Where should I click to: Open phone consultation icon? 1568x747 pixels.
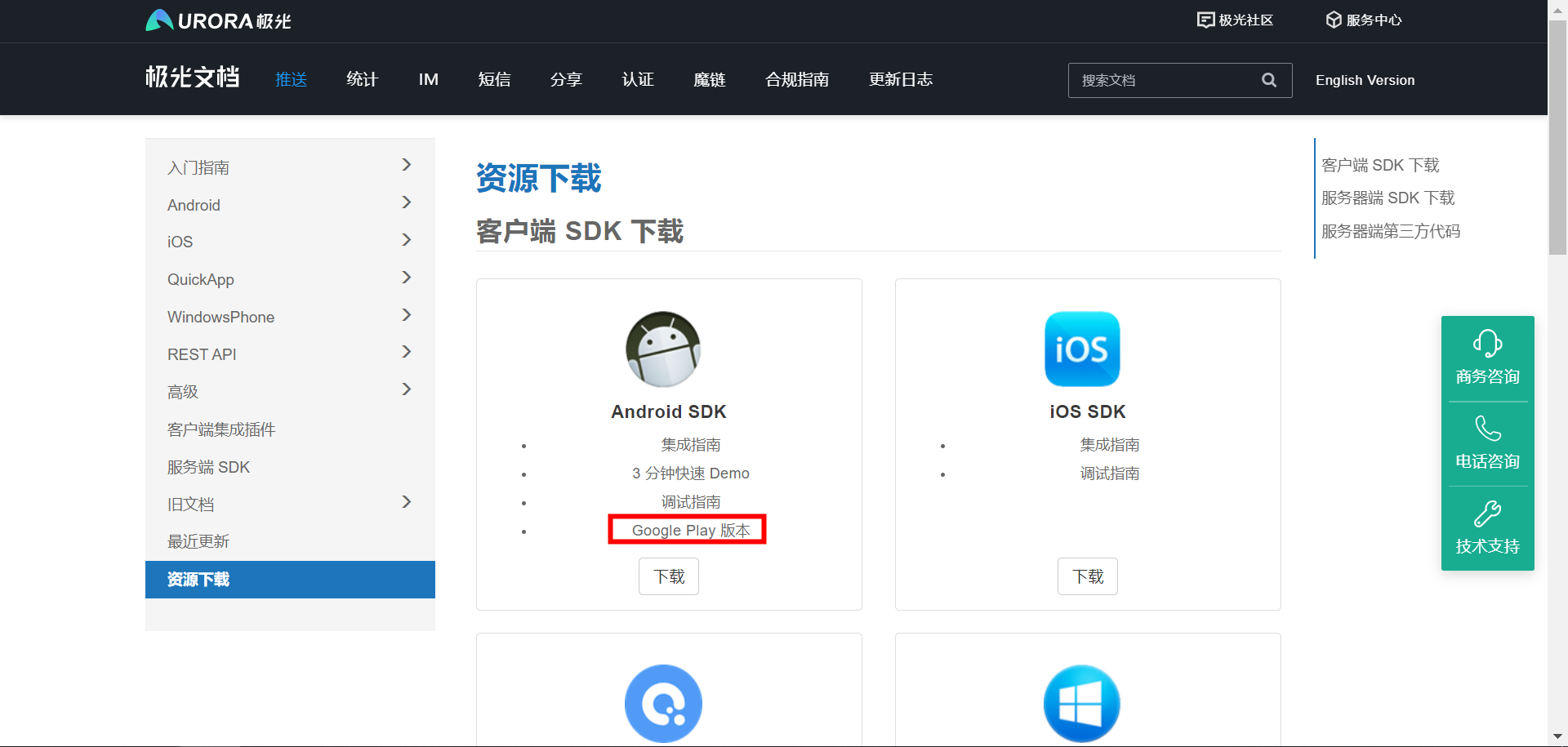(1487, 429)
